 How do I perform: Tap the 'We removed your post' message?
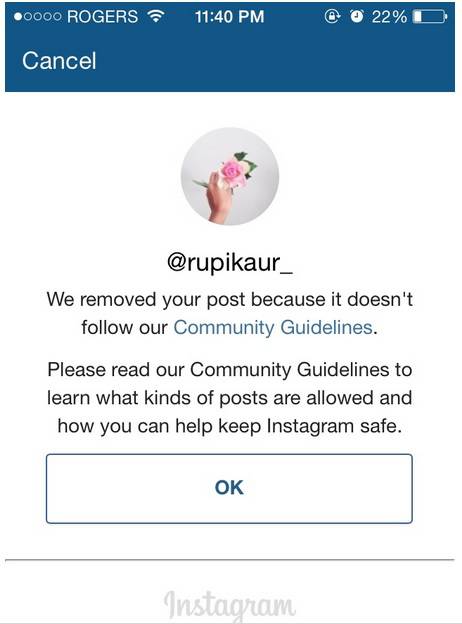(230, 314)
